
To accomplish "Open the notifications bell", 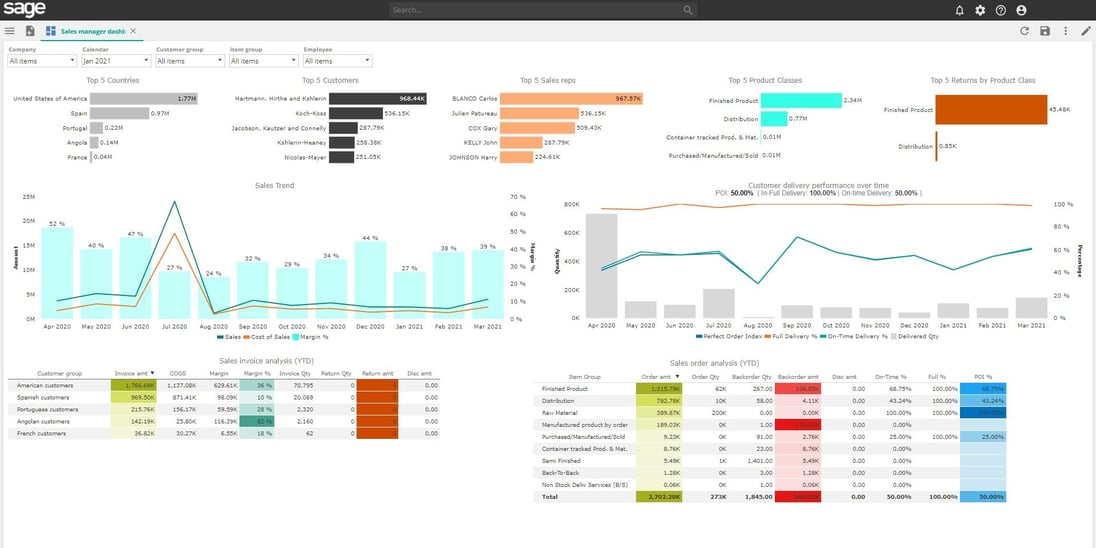I will tap(960, 10).
